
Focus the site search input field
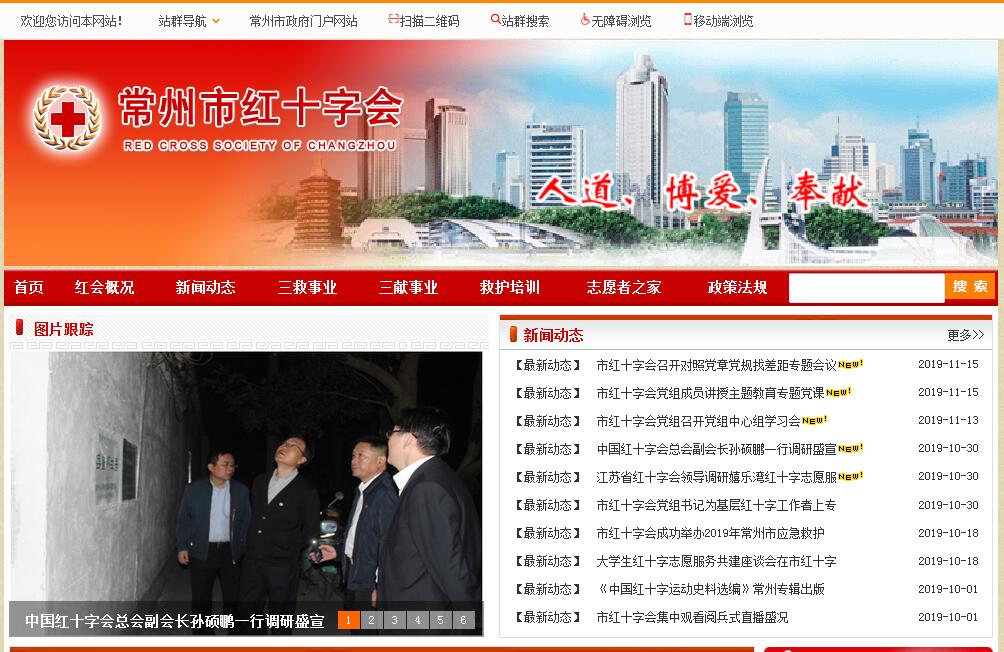click(867, 288)
